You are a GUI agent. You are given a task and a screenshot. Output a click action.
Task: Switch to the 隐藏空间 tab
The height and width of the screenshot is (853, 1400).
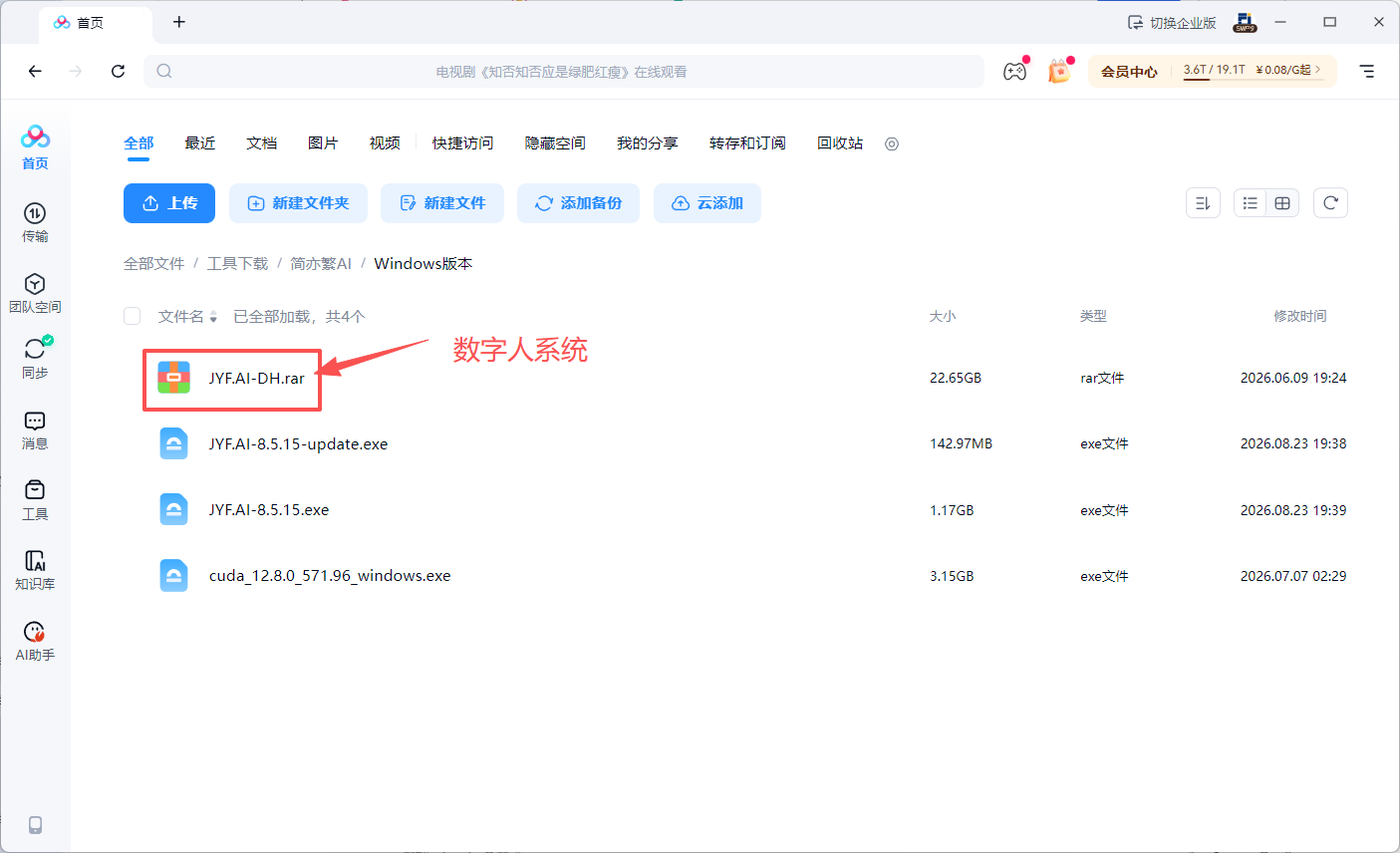[x=555, y=143]
